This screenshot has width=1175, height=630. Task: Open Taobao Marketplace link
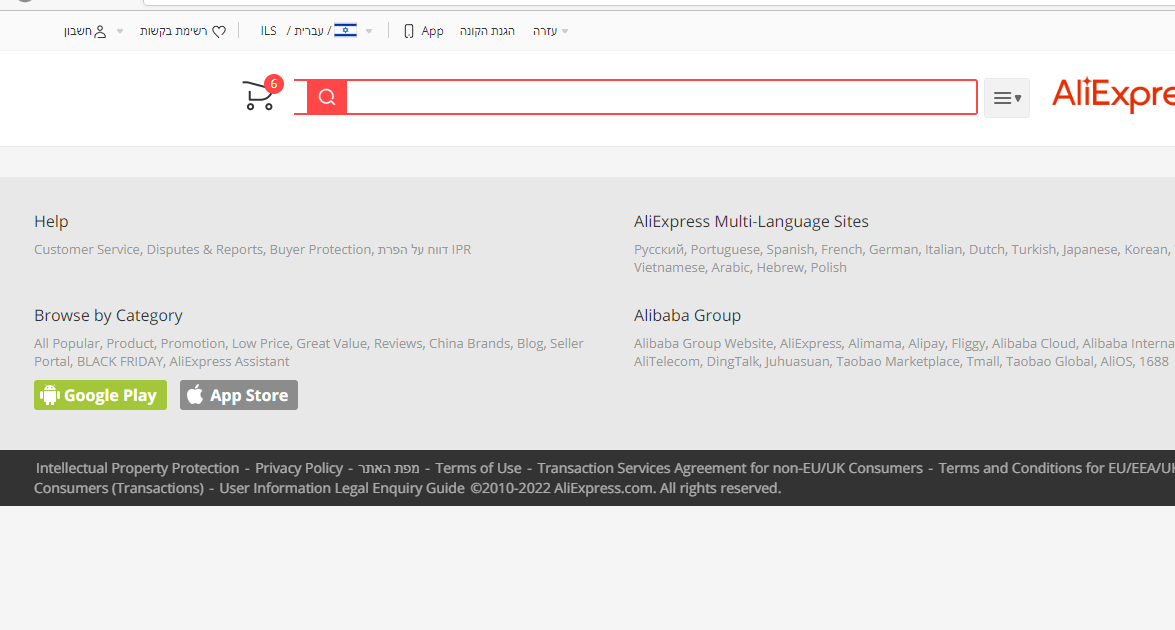898,361
